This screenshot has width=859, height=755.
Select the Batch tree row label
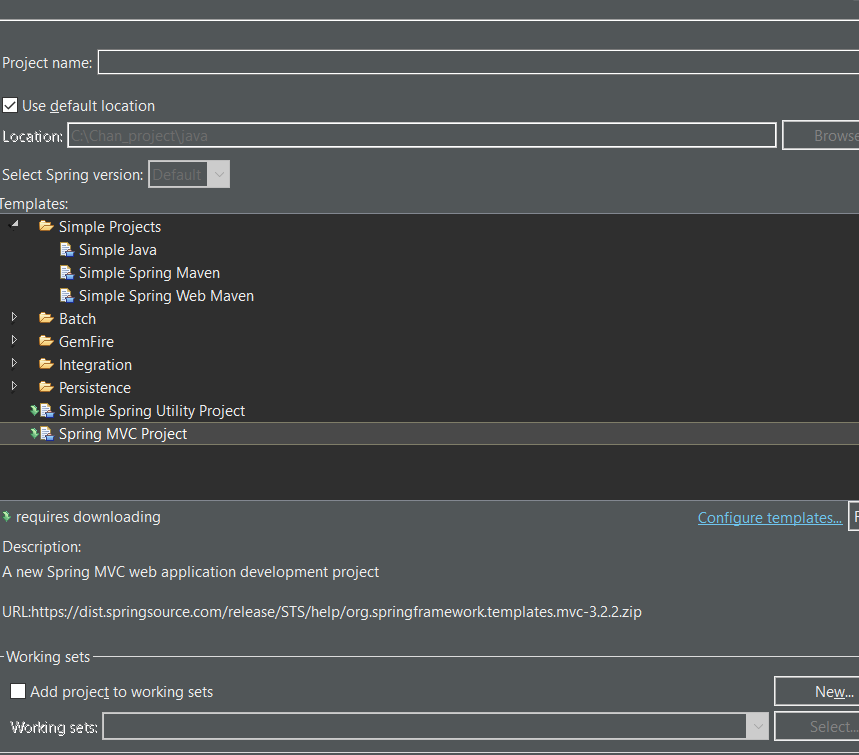point(77,319)
